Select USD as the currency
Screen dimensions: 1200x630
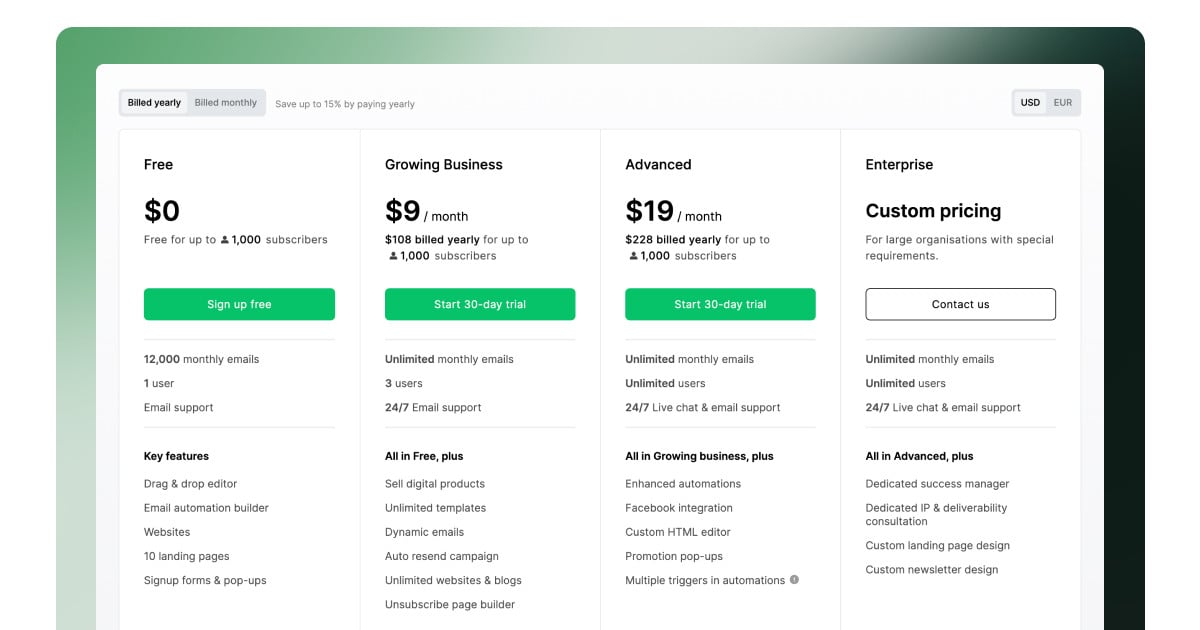pyautogui.click(x=1030, y=103)
